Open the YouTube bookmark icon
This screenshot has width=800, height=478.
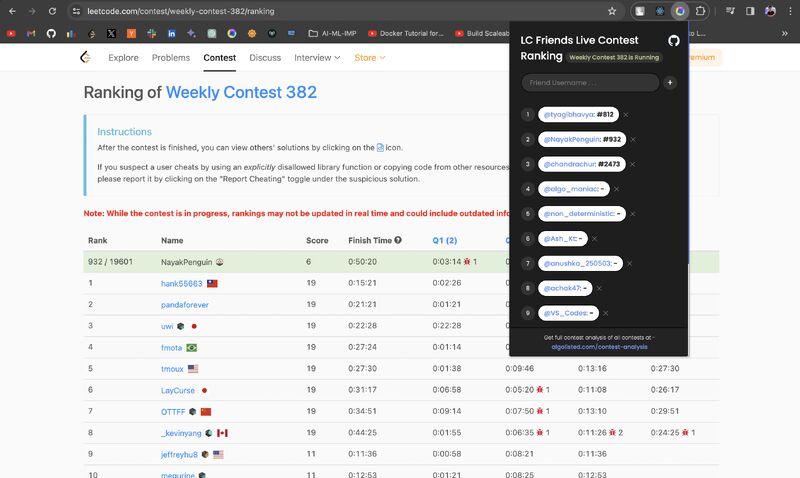click(11, 34)
